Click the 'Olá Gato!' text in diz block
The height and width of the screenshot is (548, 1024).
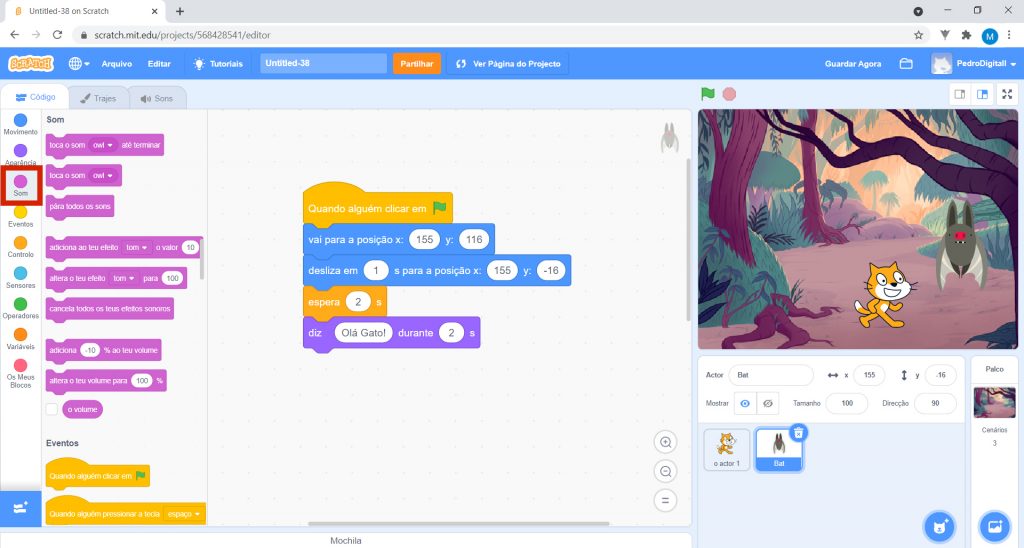(x=364, y=332)
